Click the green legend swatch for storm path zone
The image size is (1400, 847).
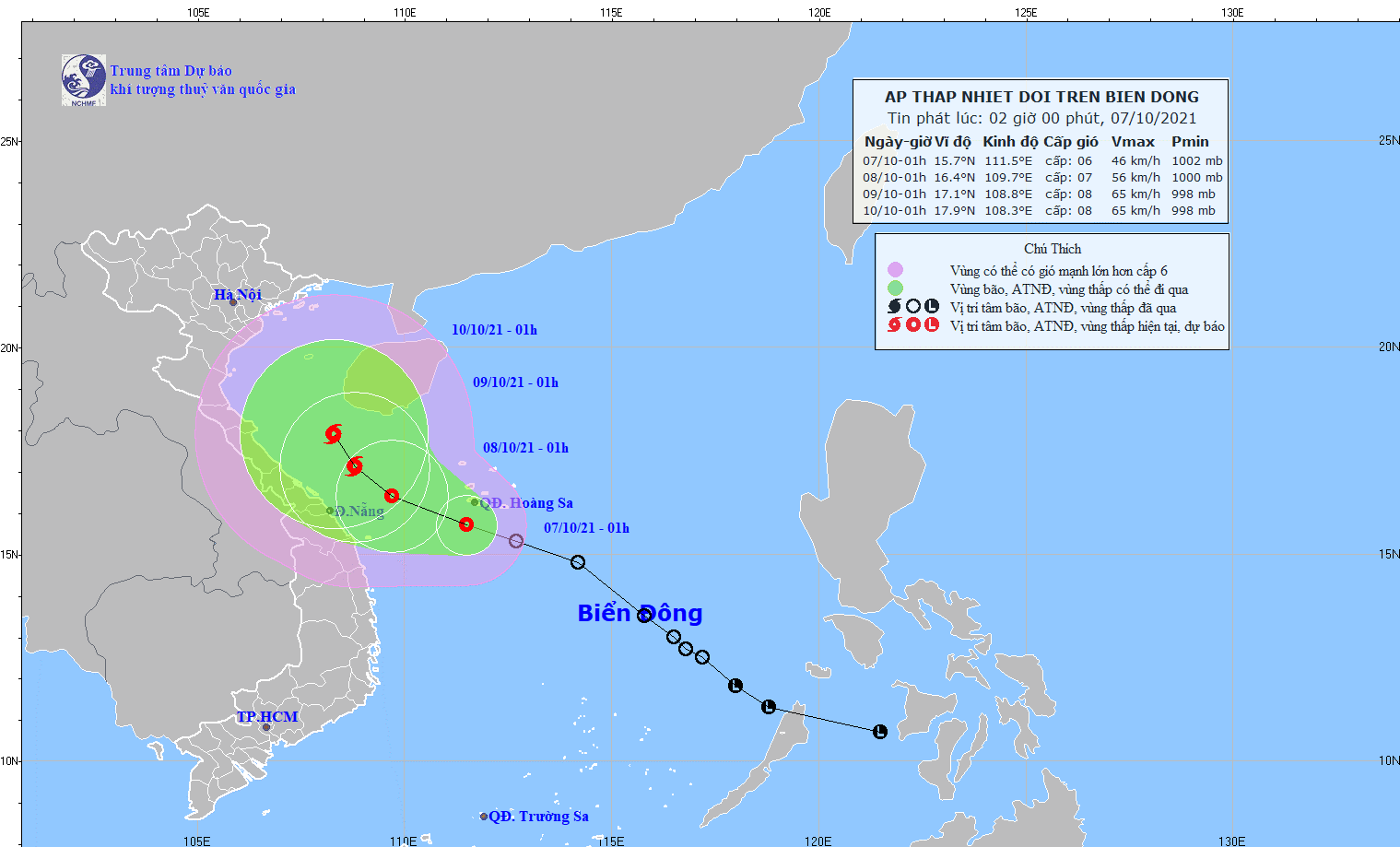tap(895, 288)
